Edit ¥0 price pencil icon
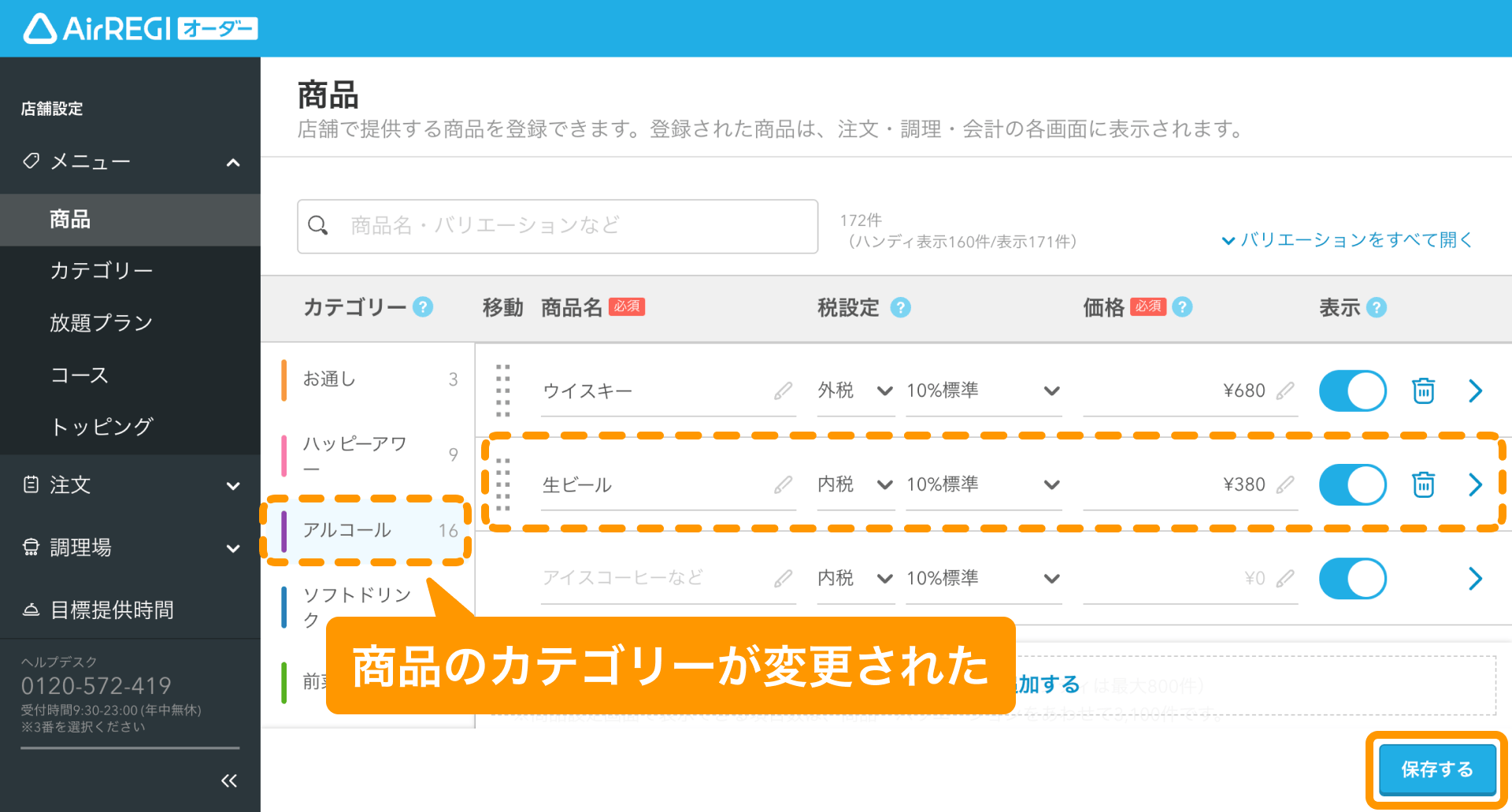Viewport: 1512px width, 812px height. pyautogui.click(x=1285, y=578)
